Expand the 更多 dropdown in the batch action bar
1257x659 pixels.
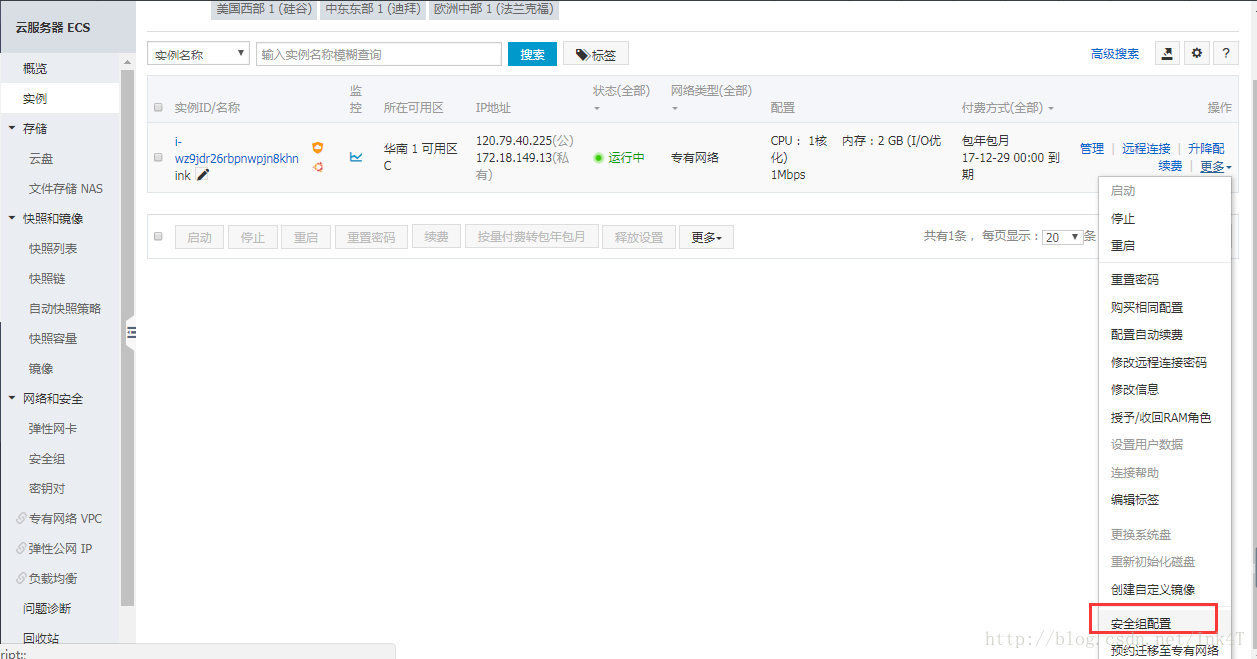[706, 237]
